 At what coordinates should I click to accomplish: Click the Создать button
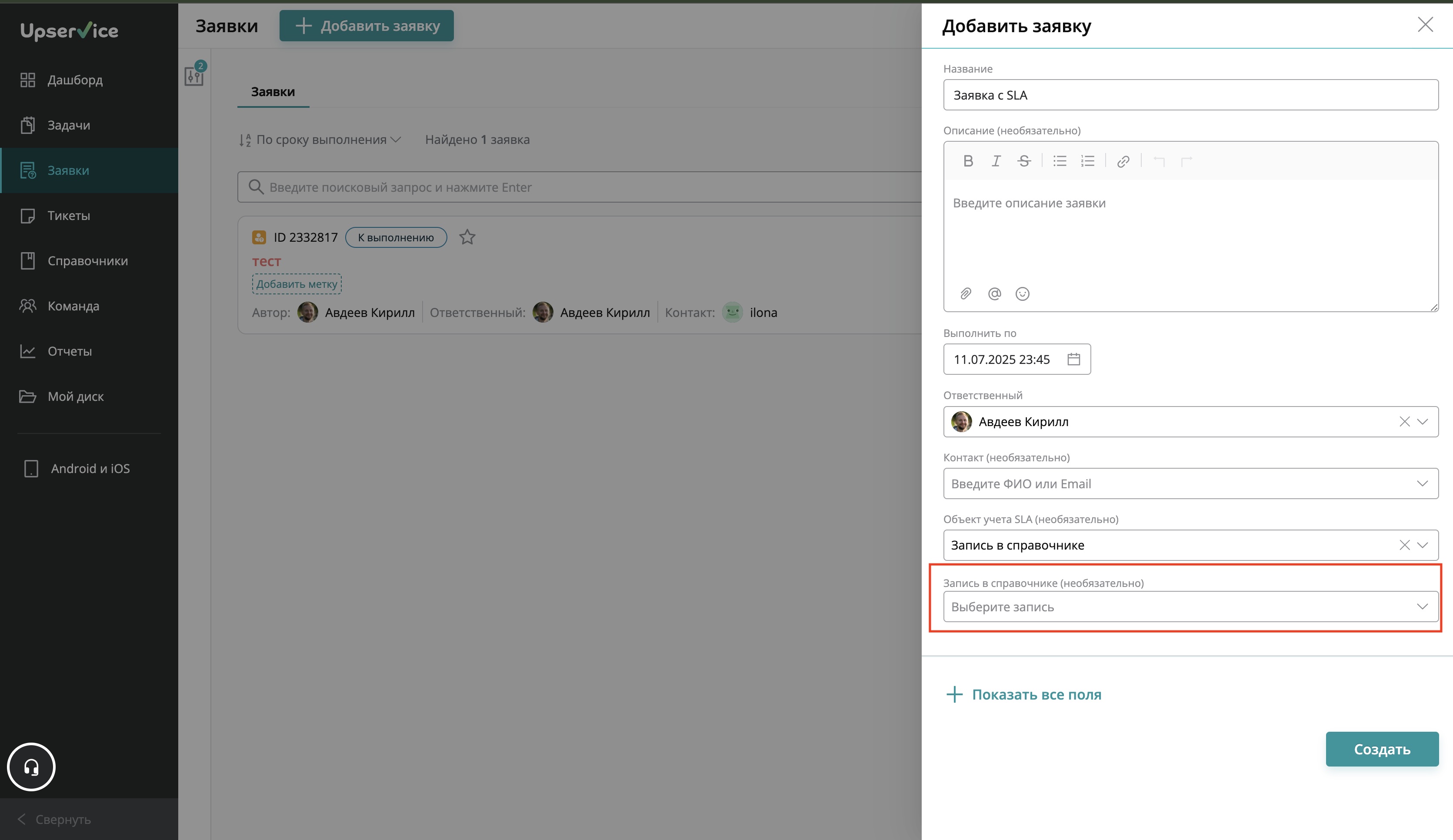[x=1382, y=749]
